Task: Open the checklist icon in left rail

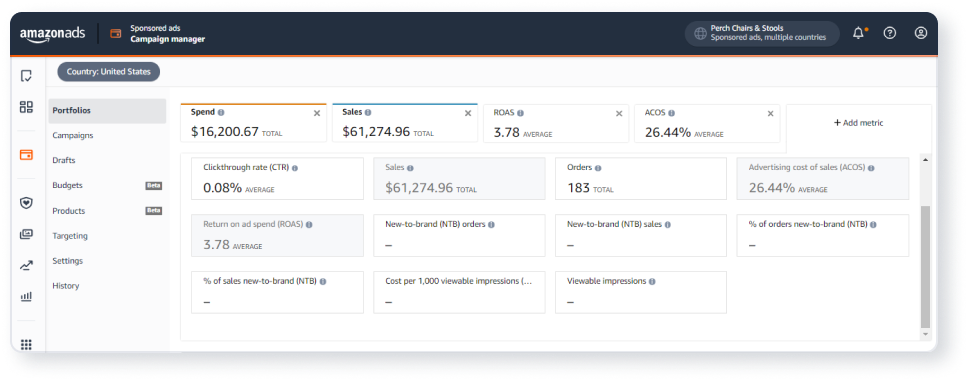Action: [x=26, y=76]
